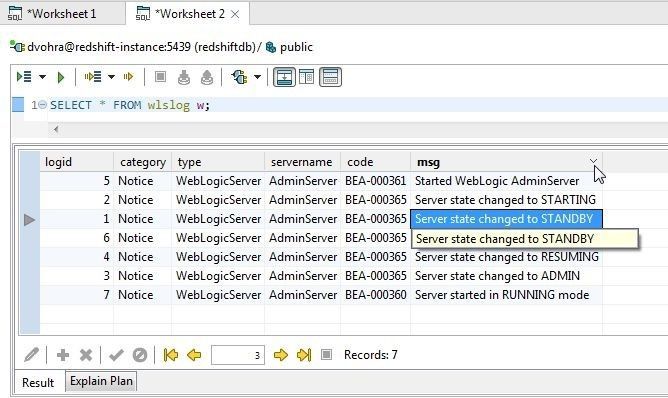Go to first record with yellow arrow icon

tap(171, 355)
